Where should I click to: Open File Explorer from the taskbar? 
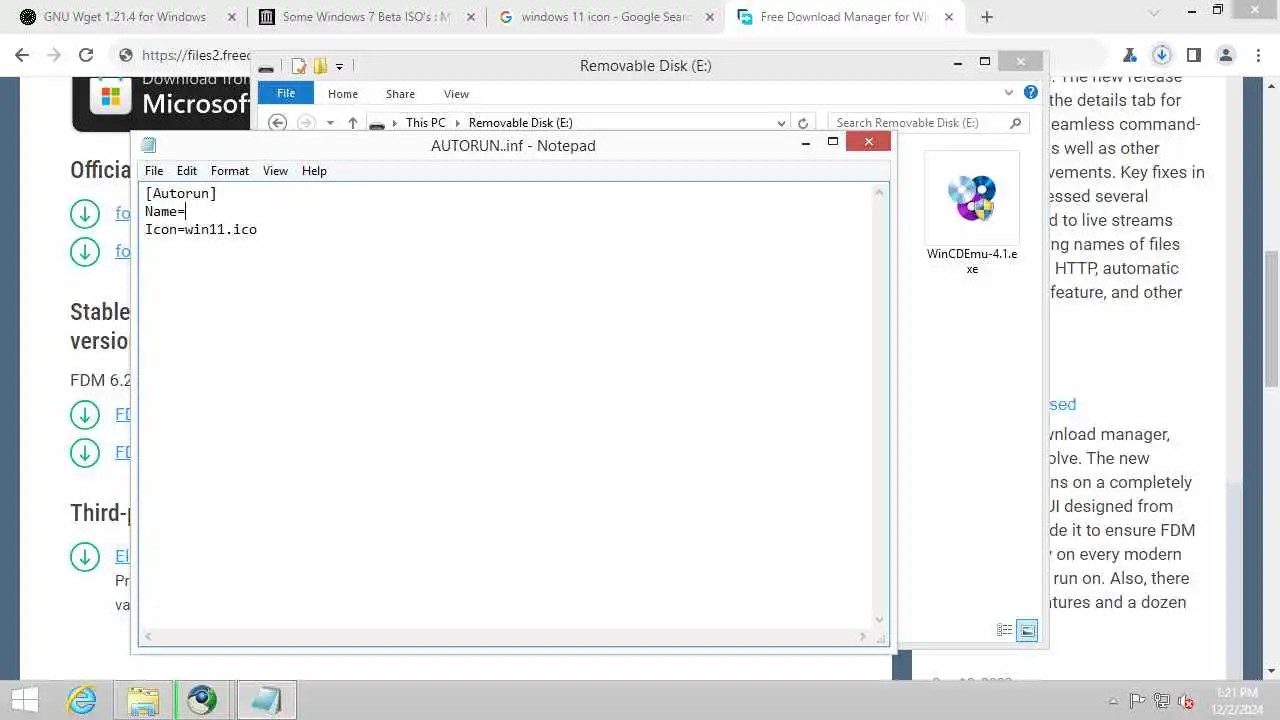[142, 700]
